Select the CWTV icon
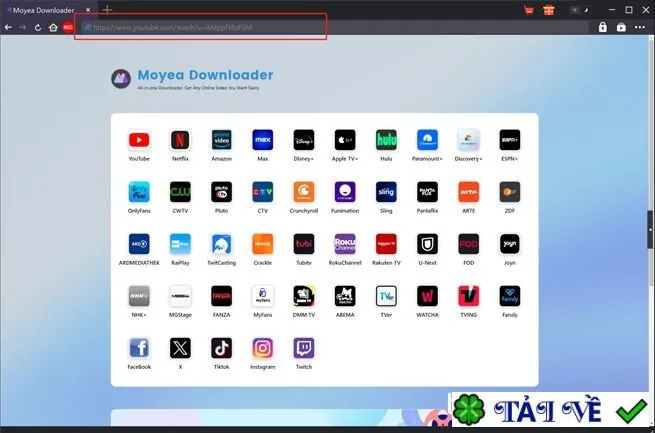Screen dimensions: 655x433 (x=180, y=192)
